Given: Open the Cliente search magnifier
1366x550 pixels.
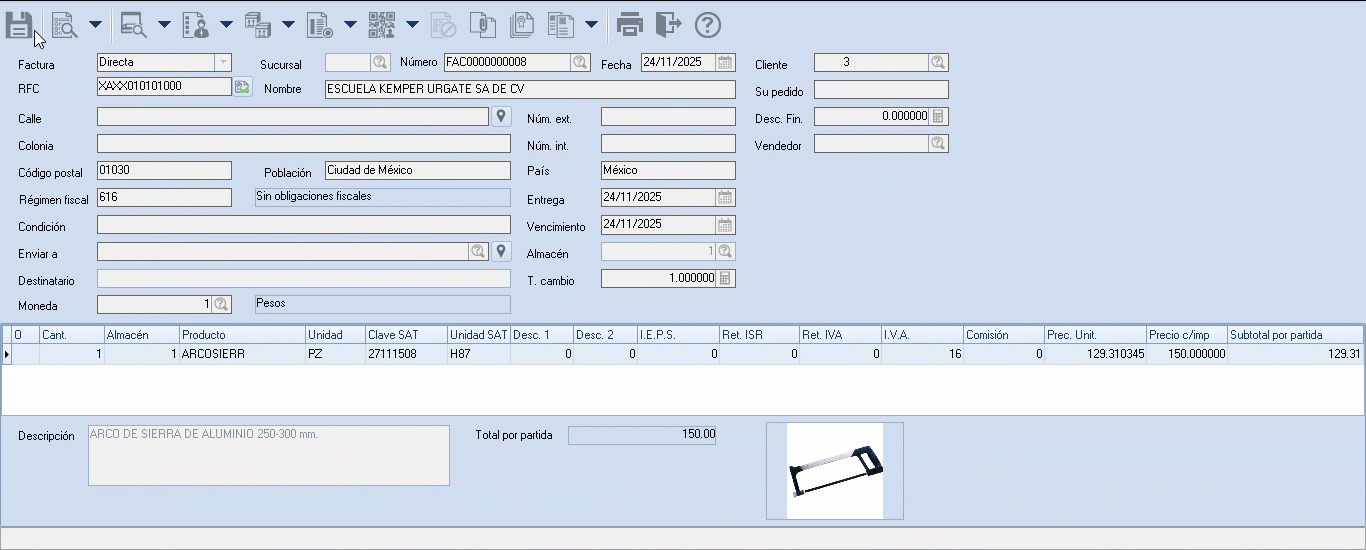Looking at the screenshot, I should (x=938, y=63).
